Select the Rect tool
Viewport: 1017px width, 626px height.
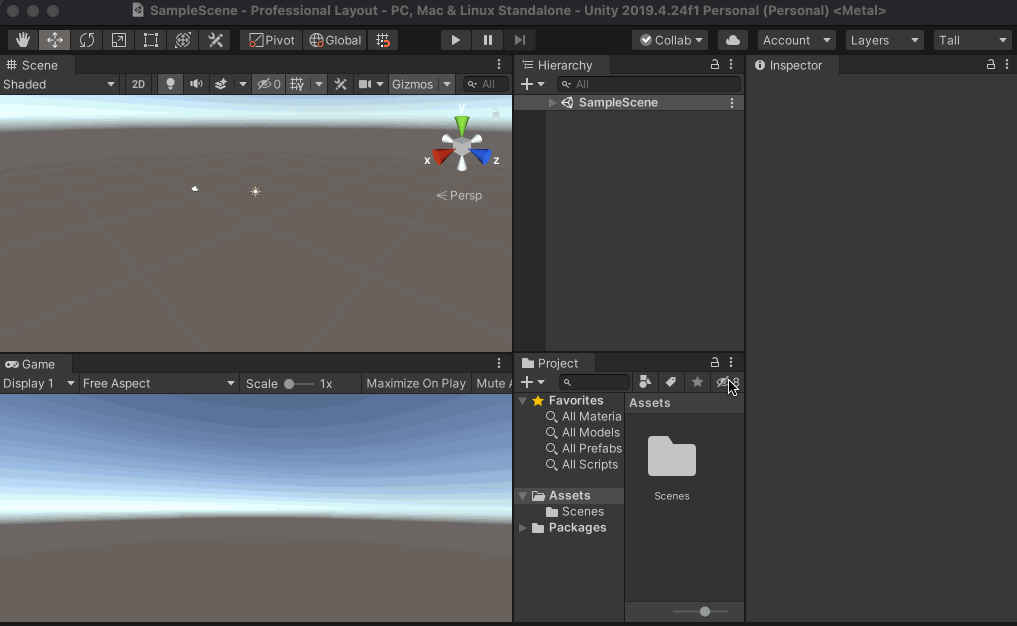click(151, 40)
